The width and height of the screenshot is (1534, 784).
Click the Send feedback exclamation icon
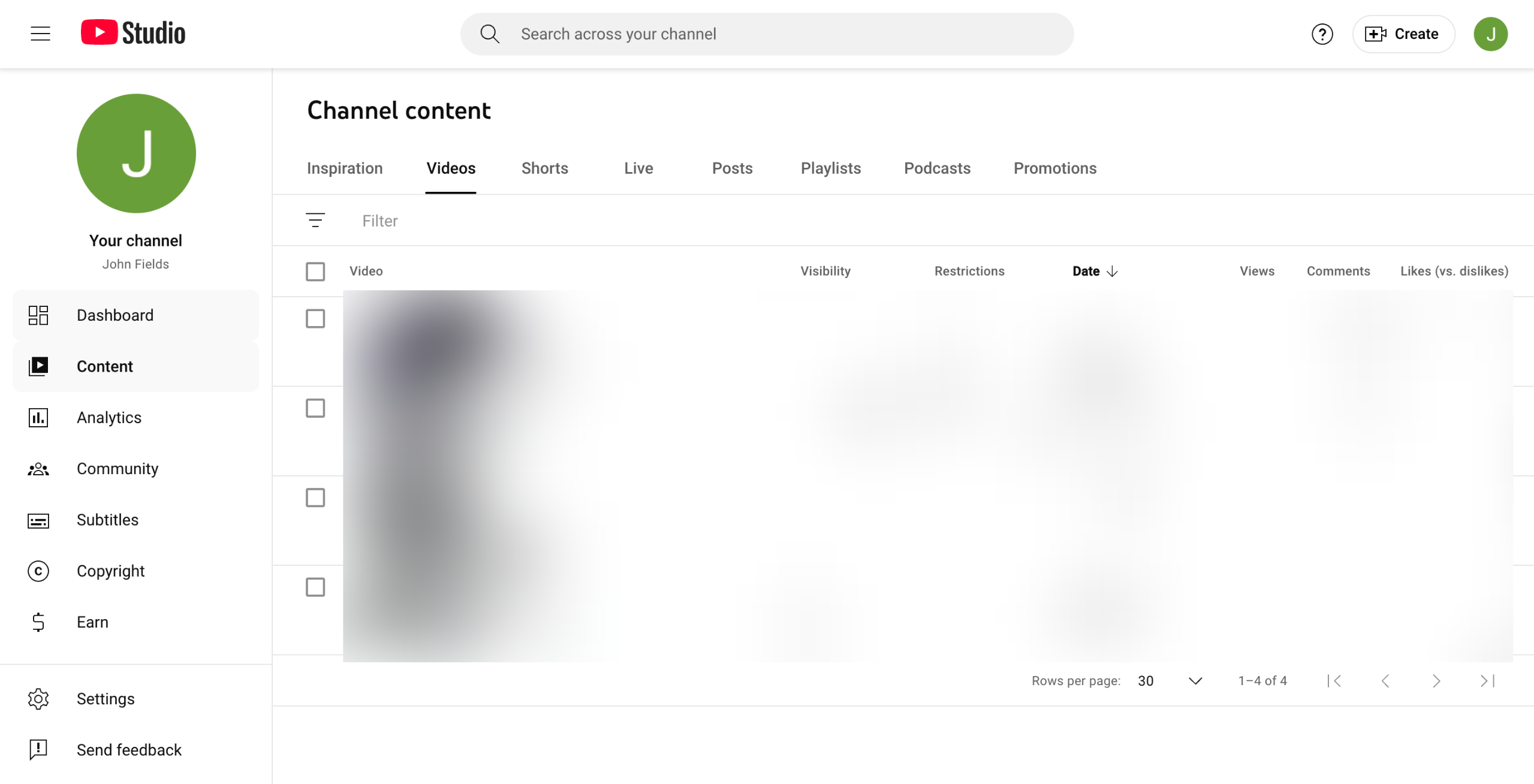tap(38, 750)
